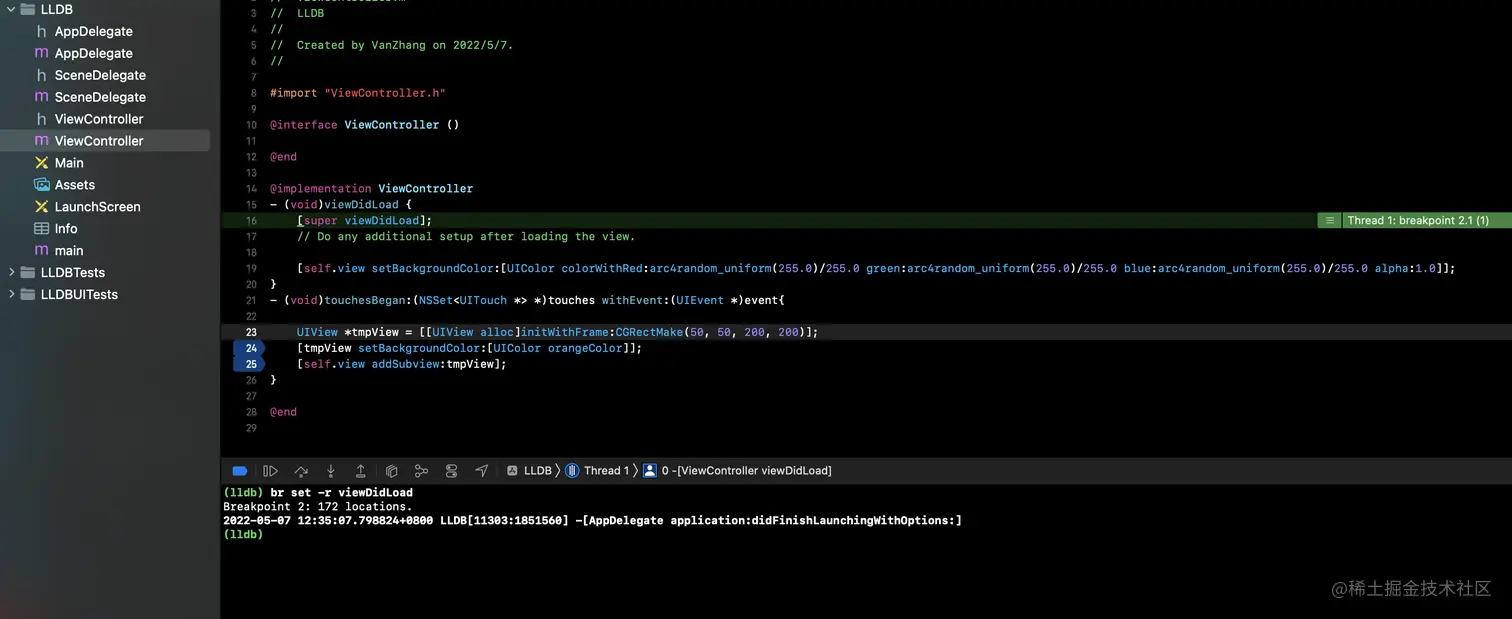Viewport: 1512px width, 619px height.
Task: Click the Created by VanZhang comment line
Action: coord(391,45)
